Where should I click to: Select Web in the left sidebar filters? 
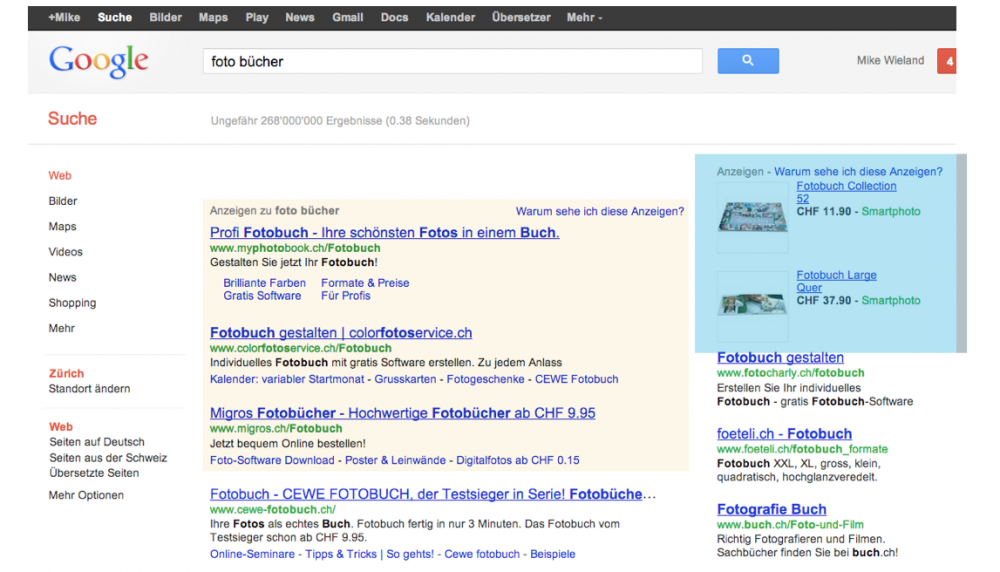(60, 175)
